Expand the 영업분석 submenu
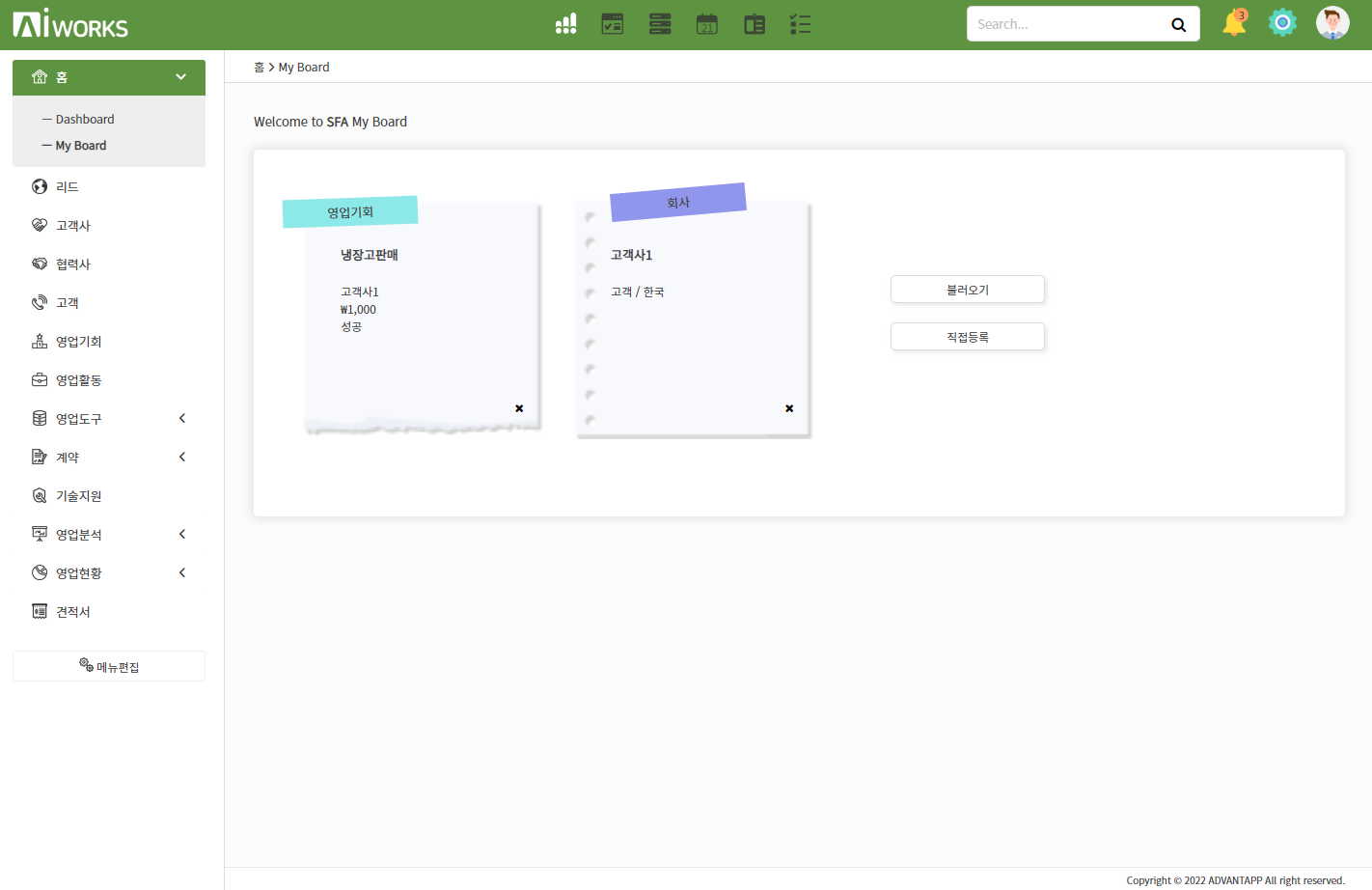Viewport: 1372px width, 890px height. [x=181, y=534]
